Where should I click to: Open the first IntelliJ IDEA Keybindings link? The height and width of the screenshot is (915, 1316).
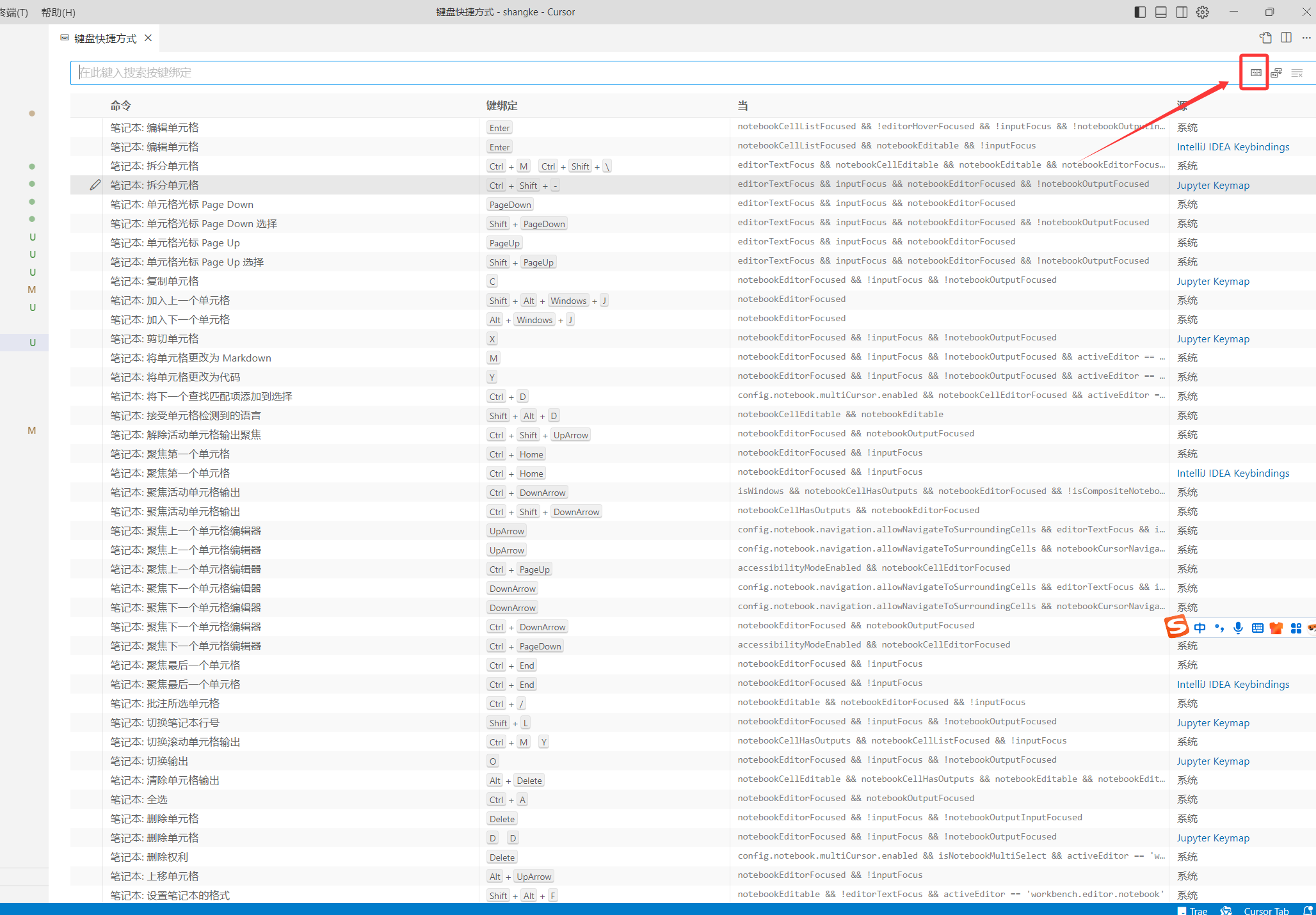pos(1233,147)
